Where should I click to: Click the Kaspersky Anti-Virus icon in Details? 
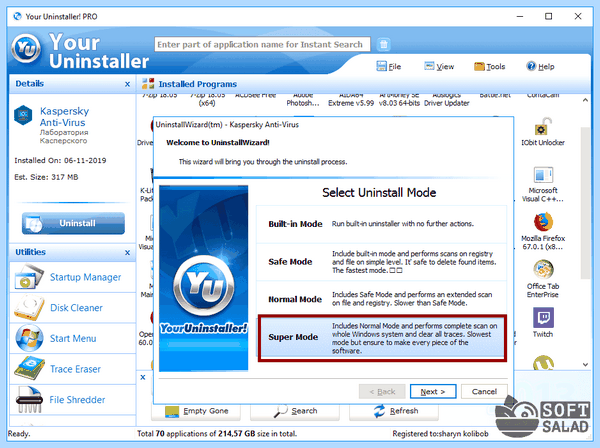[x=23, y=115]
